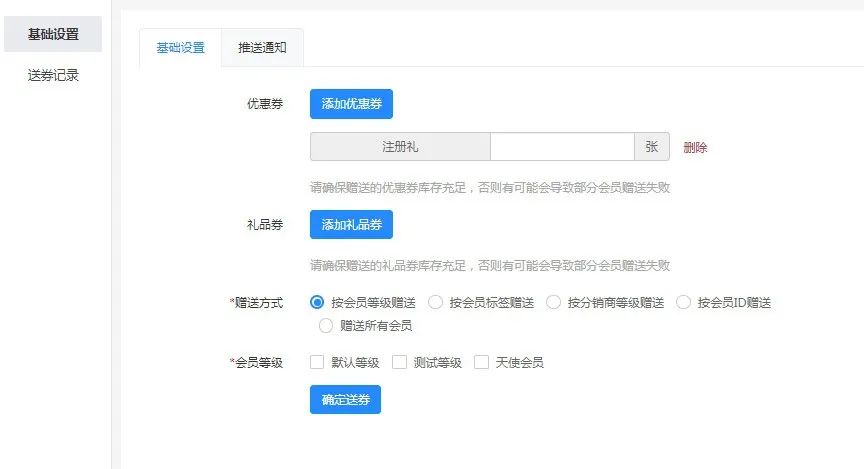This screenshot has width=864, height=469.
Task: Delete the 注册礼 coupon via 删除
Action: coord(695,147)
